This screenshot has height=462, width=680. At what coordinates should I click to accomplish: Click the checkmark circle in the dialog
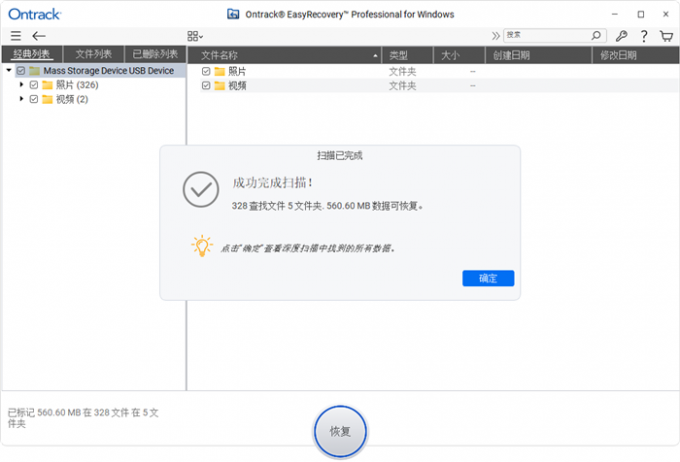point(200,190)
